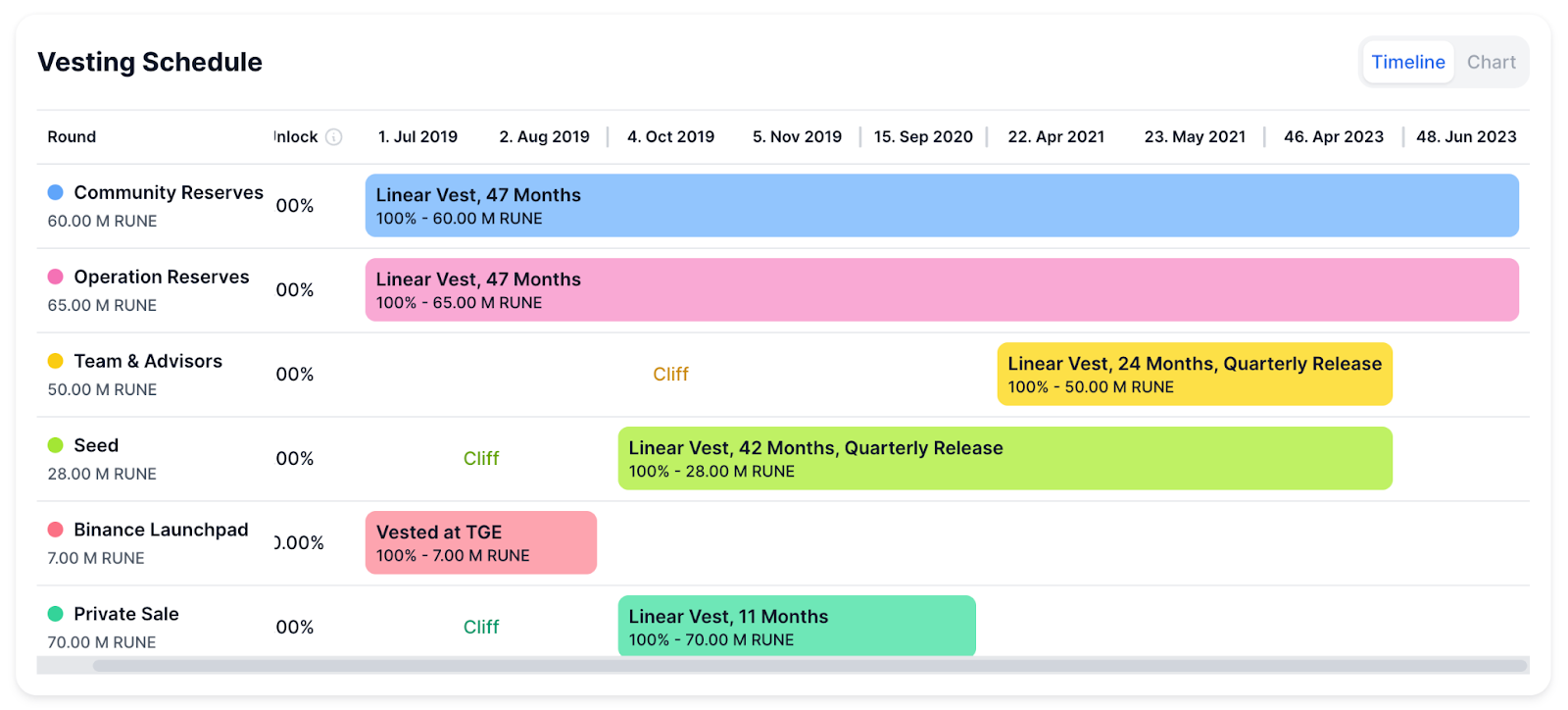This screenshot has width=1568, height=710.
Task: Click the 28.00 M RUNE amount under Seed name
Action: pyautogui.click(x=102, y=475)
